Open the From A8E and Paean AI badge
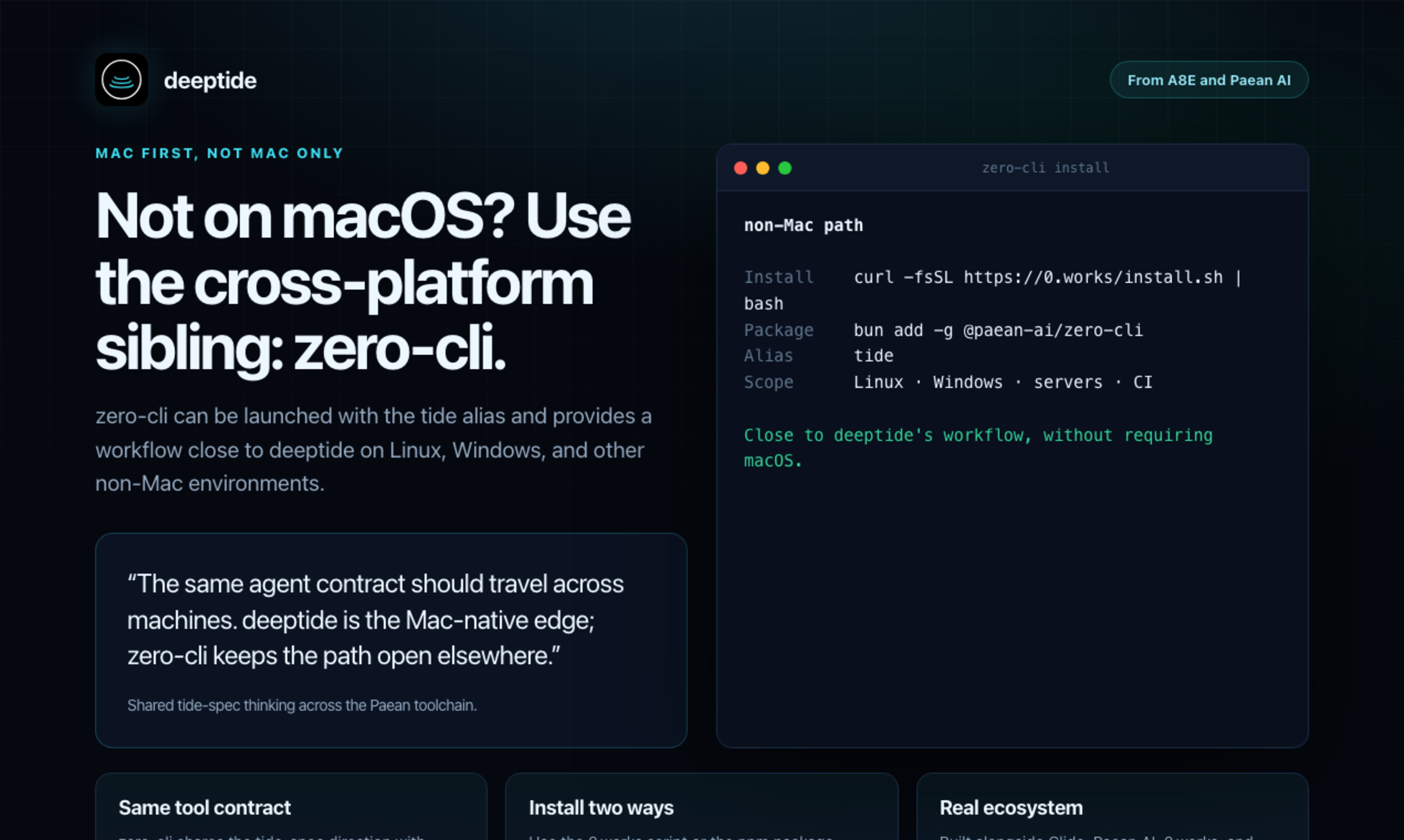The image size is (1404, 840). click(1209, 80)
